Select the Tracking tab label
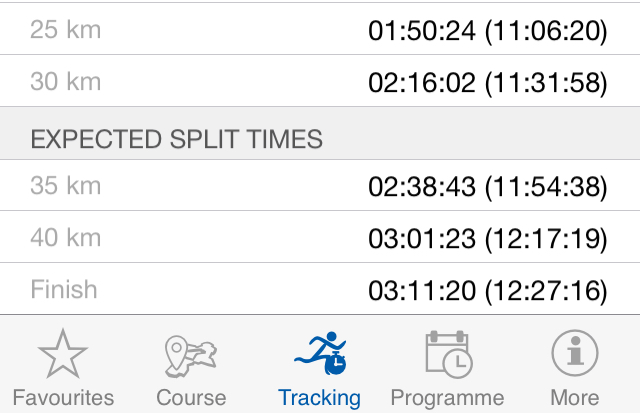This screenshot has height=413, width=640. tap(319, 397)
